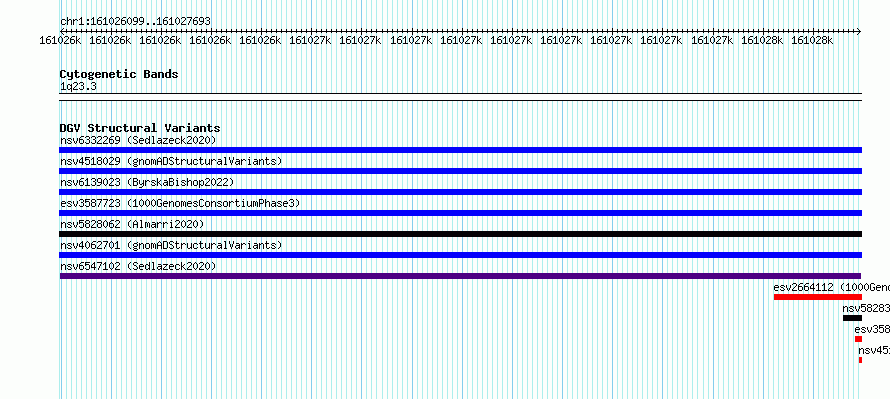
Task: Click the Cytogenetic Bands track heading
Action: 119,74
